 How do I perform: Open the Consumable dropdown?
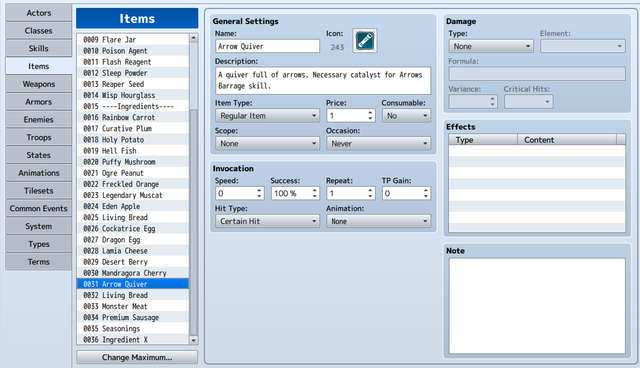406,116
